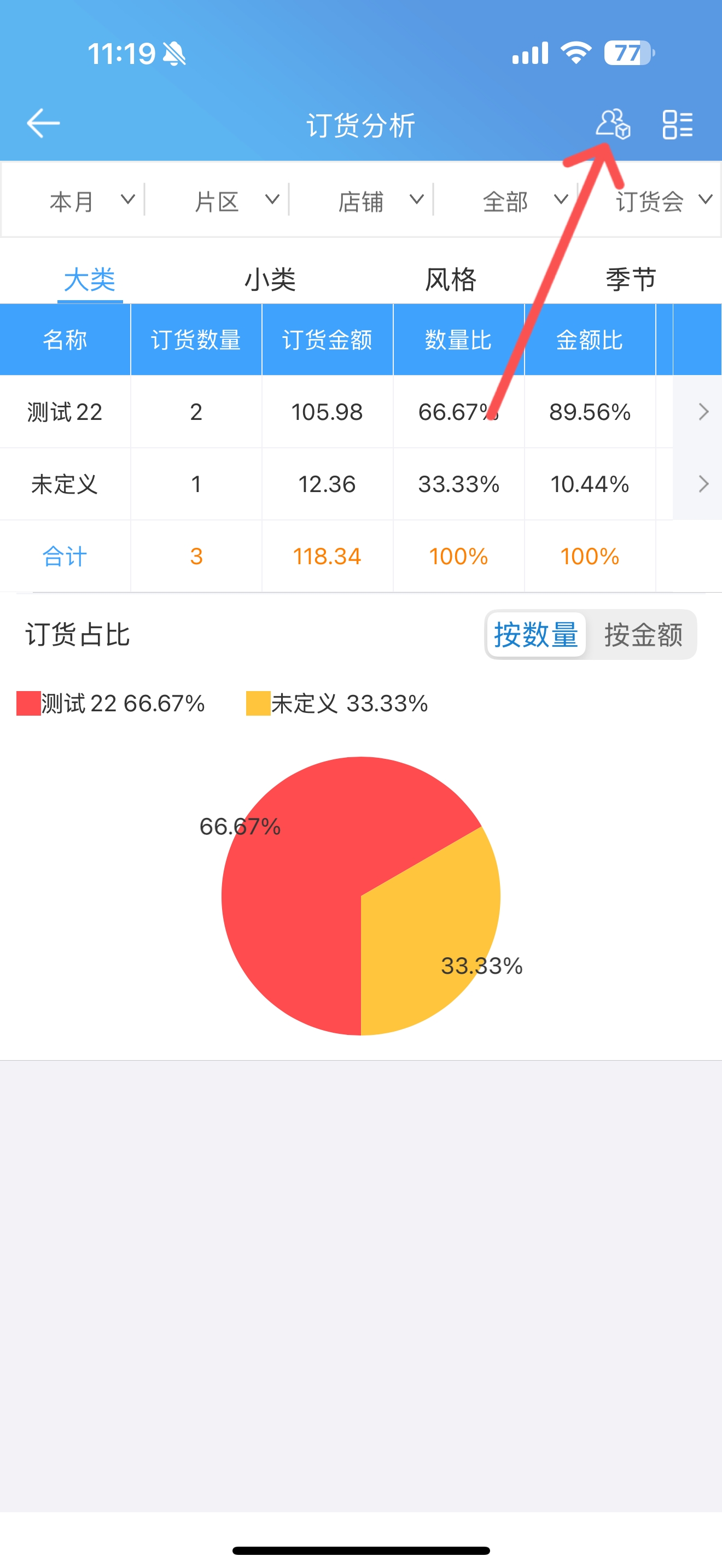Open the 测试22 row detail chevron
Viewport: 722px width, 1568px height.
click(x=702, y=412)
